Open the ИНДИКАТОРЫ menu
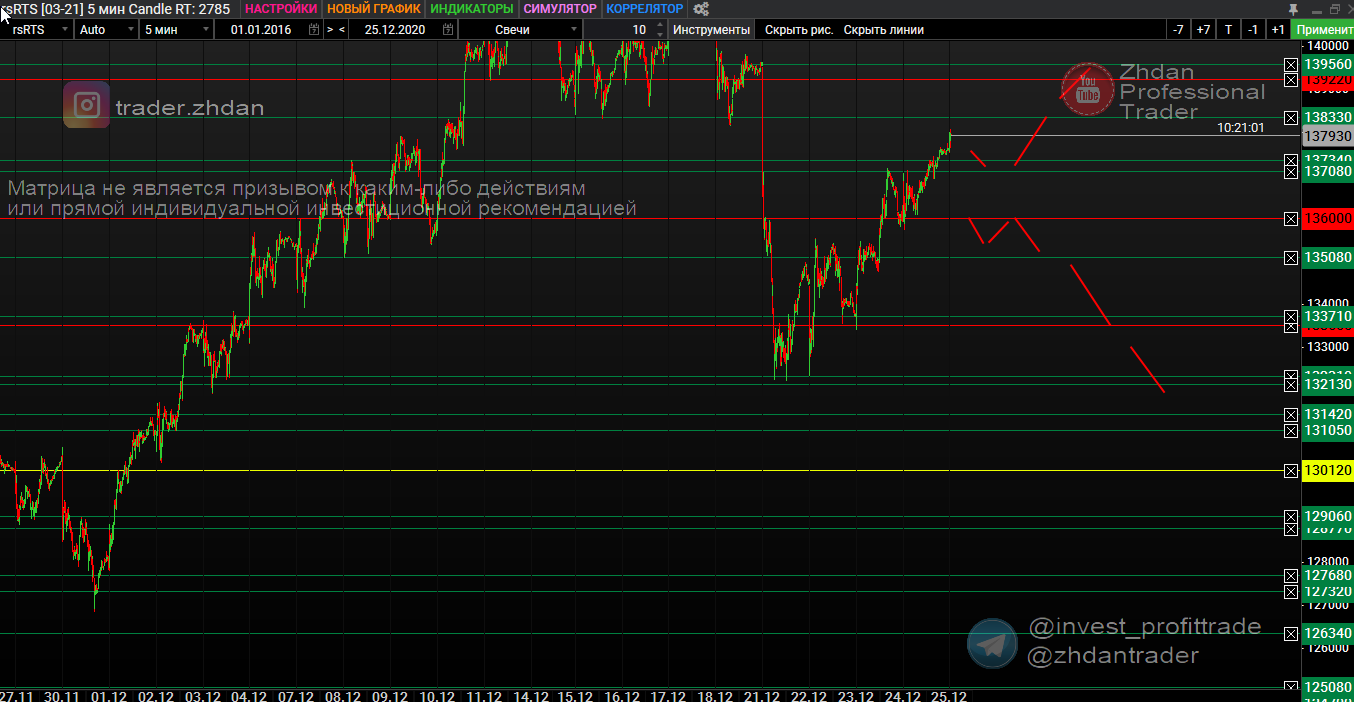Viewport: 1354px width, 702px height. pyautogui.click(x=471, y=9)
